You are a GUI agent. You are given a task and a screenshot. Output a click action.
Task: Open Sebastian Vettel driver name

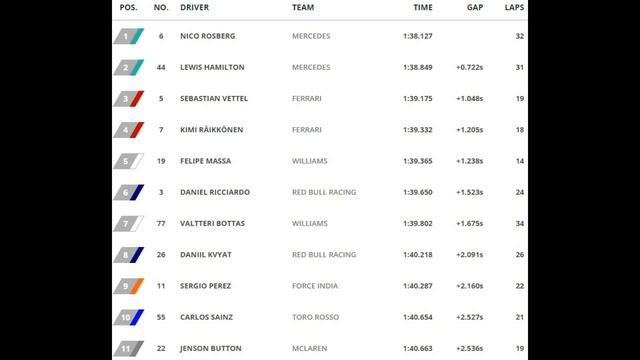tap(214, 98)
